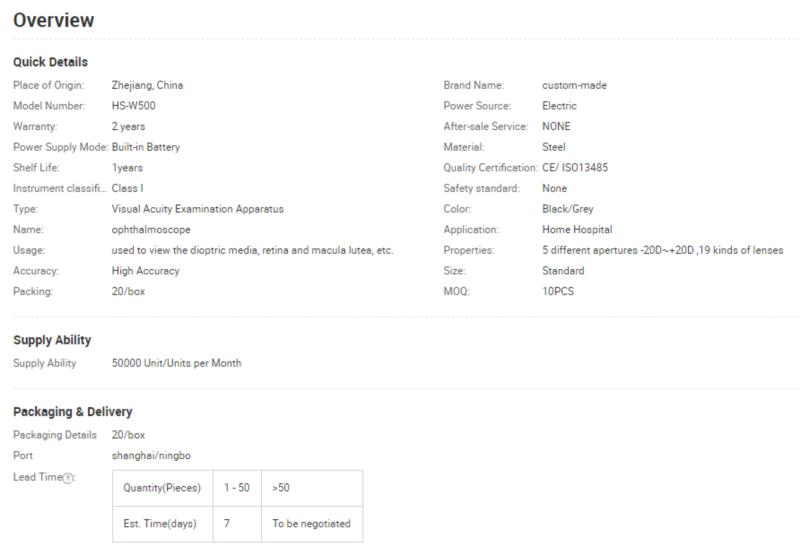Select the 1 - 50 quantity cell
Image resolution: width=800 pixels, height=555 pixels.
click(x=237, y=488)
